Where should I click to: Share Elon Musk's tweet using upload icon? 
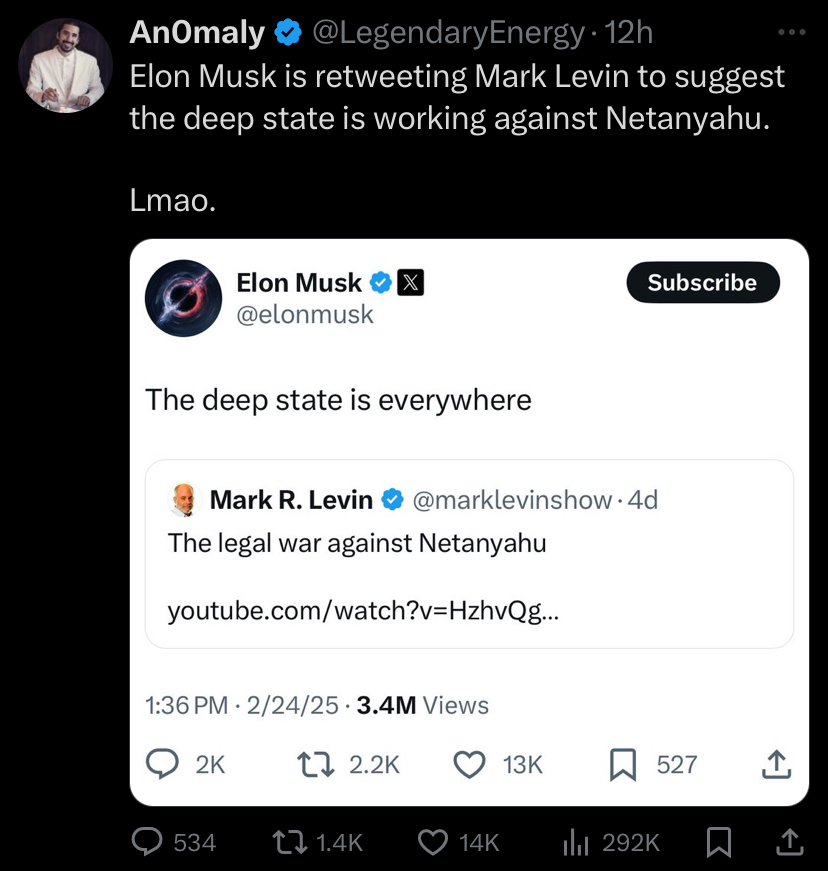[x=776, y=764]
